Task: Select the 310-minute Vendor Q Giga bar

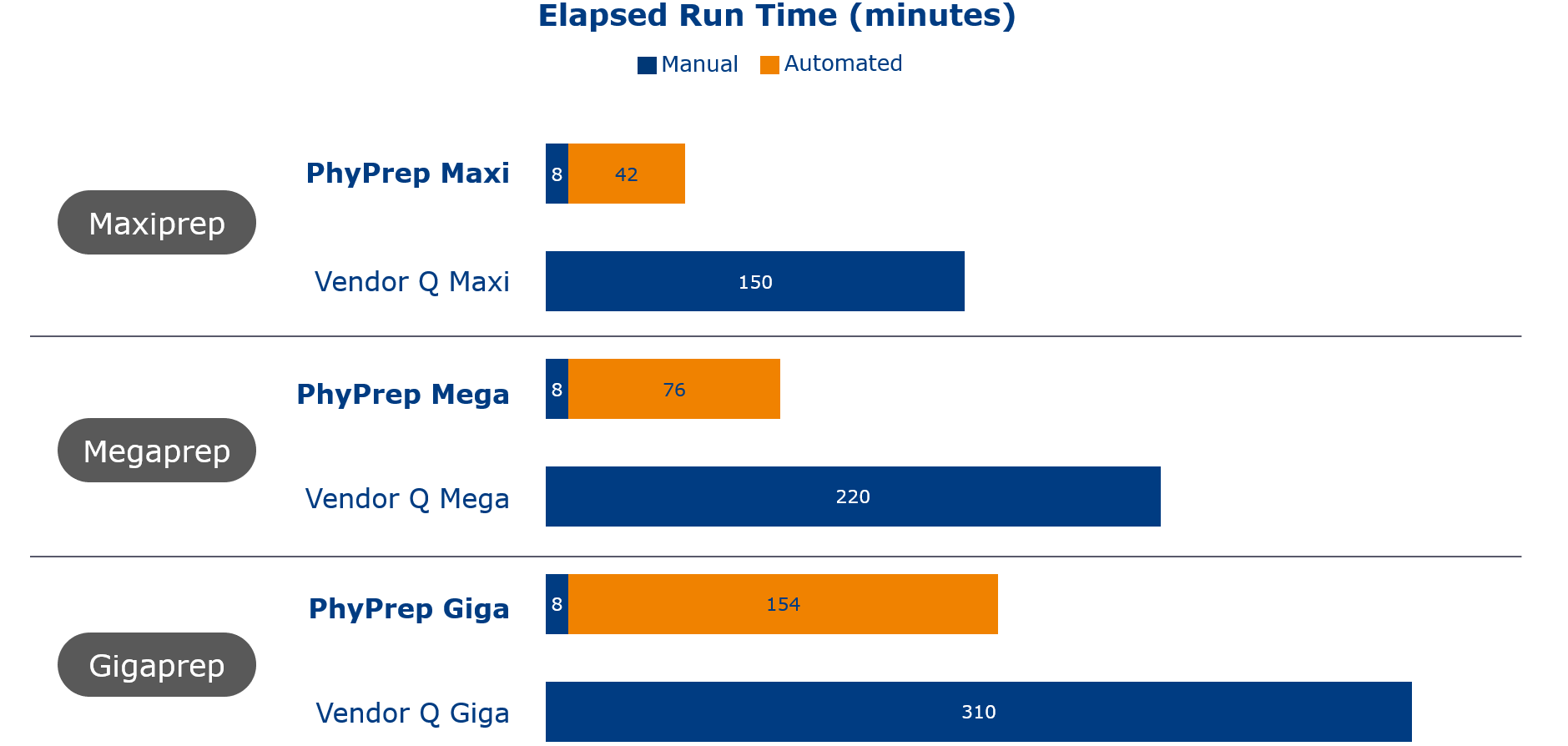Action: (x=978, y=712)
